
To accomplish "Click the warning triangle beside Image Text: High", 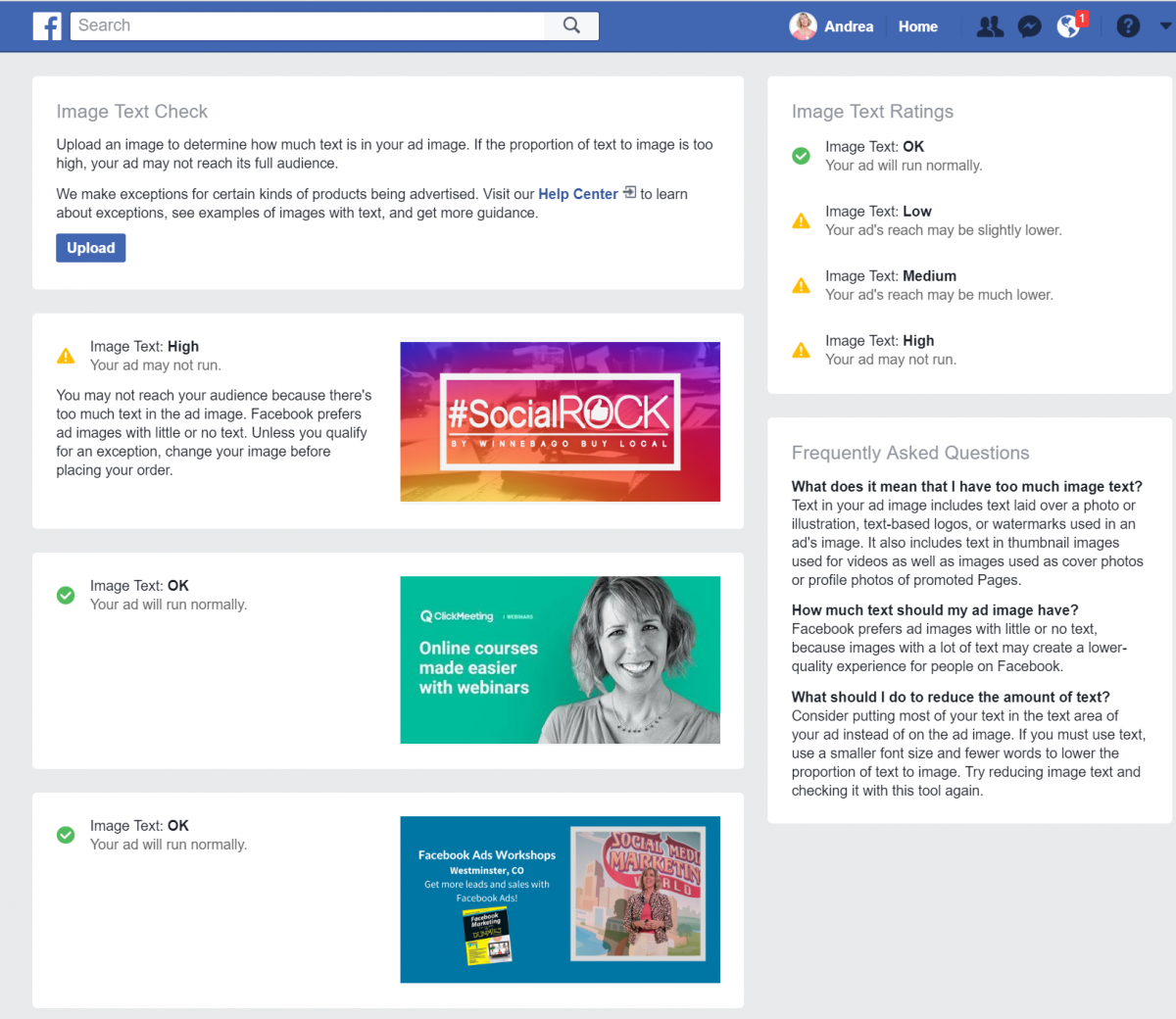I will click(66, 355).
